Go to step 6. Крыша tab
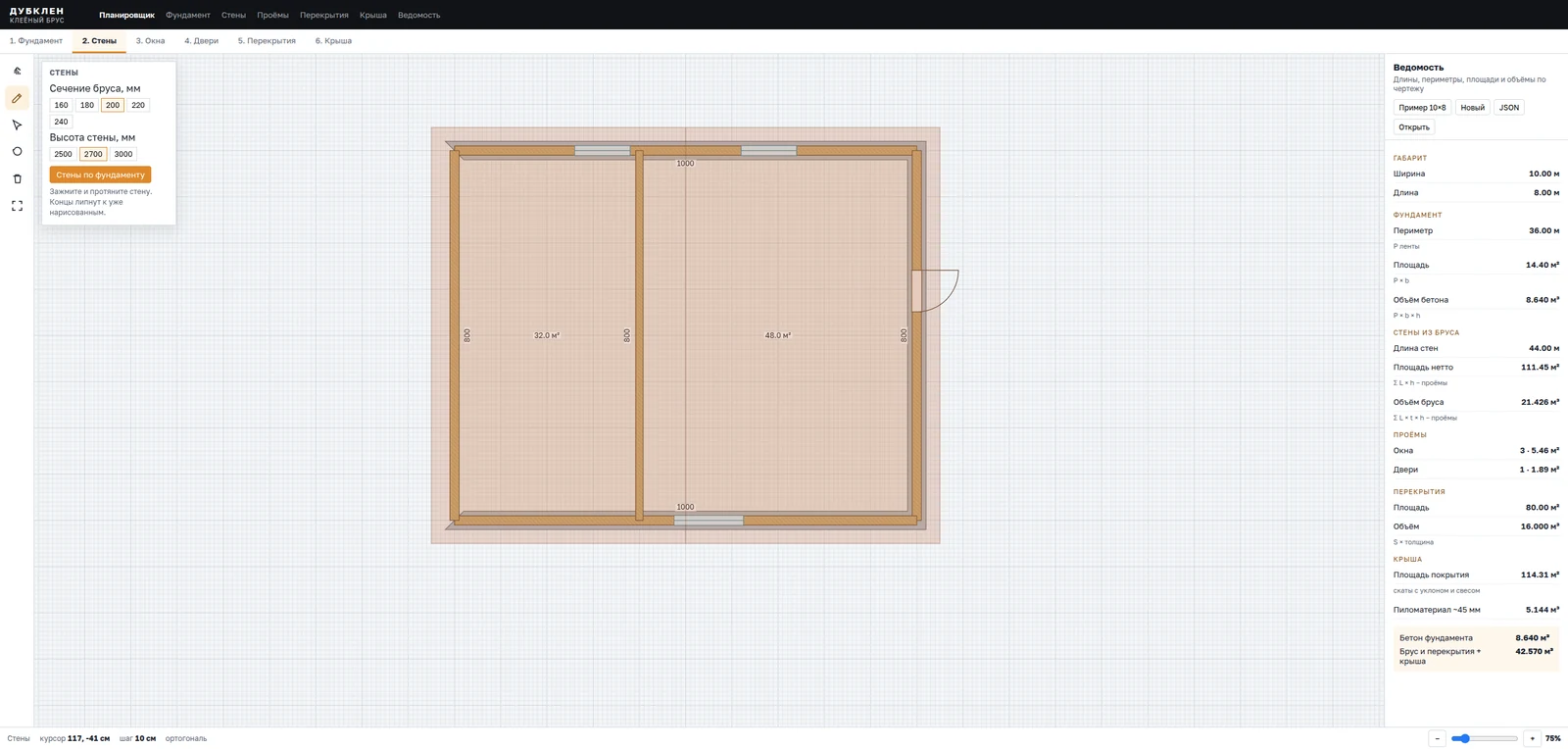The width and height of the screenshot is (1568, 749). click(x=333, y=41)
